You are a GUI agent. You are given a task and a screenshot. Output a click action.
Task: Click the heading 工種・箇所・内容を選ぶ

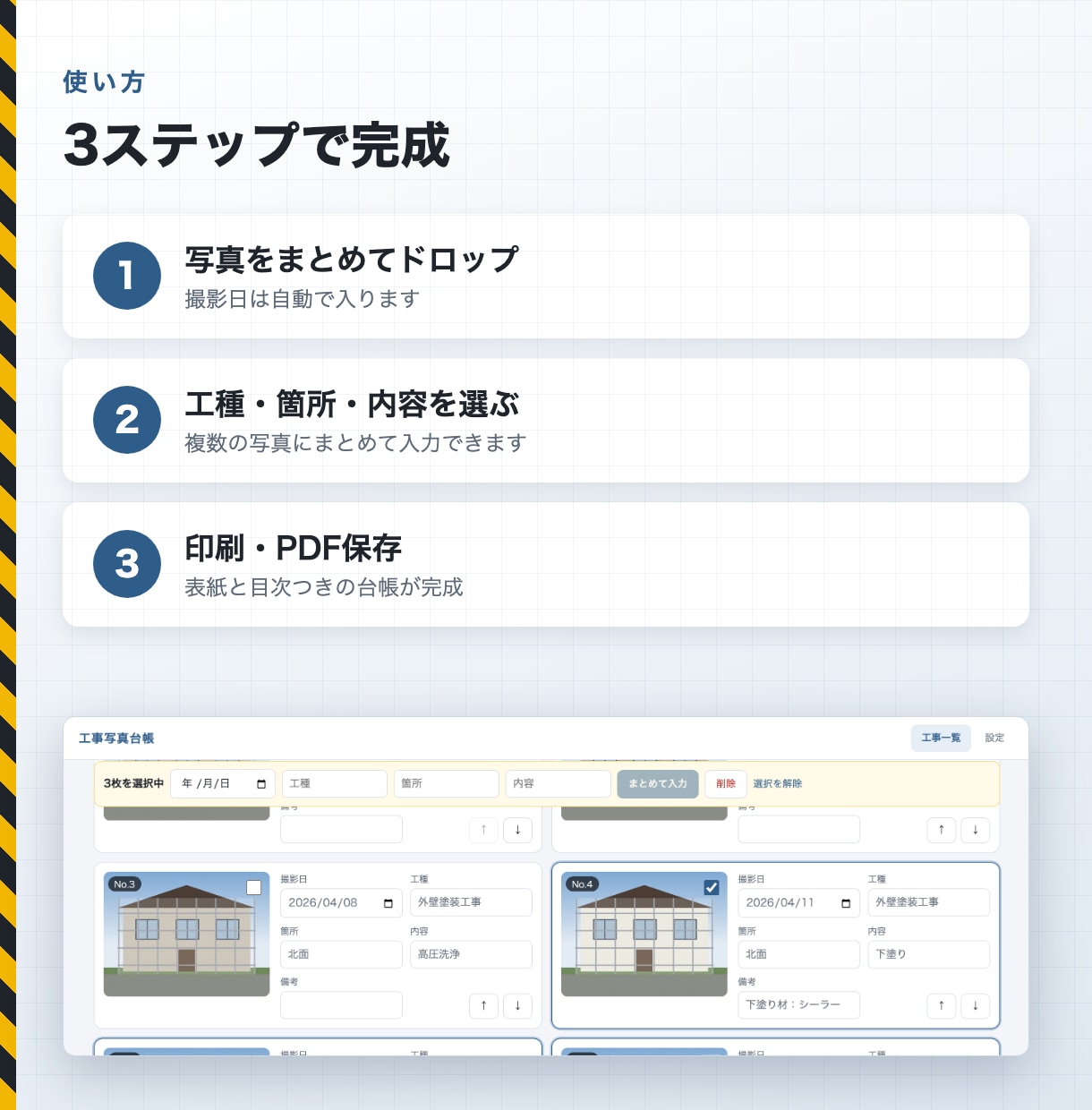[352, 404]
